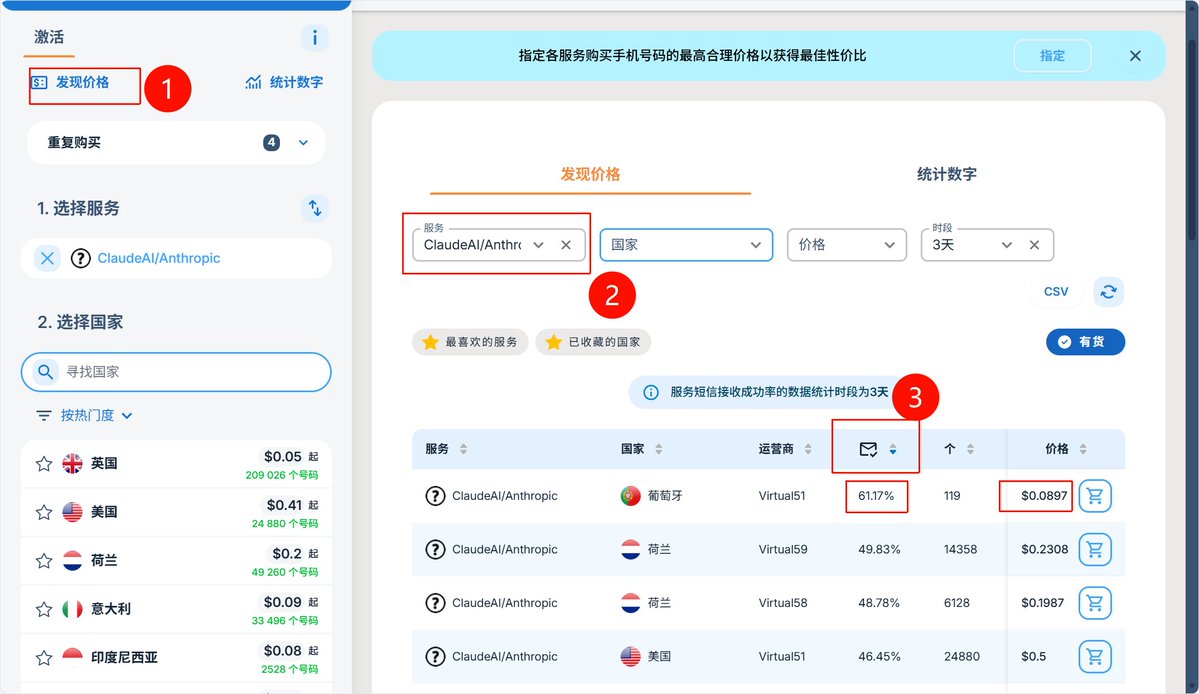Favorite 印度尼西亚 with its star icon

(x=44, y=658)
